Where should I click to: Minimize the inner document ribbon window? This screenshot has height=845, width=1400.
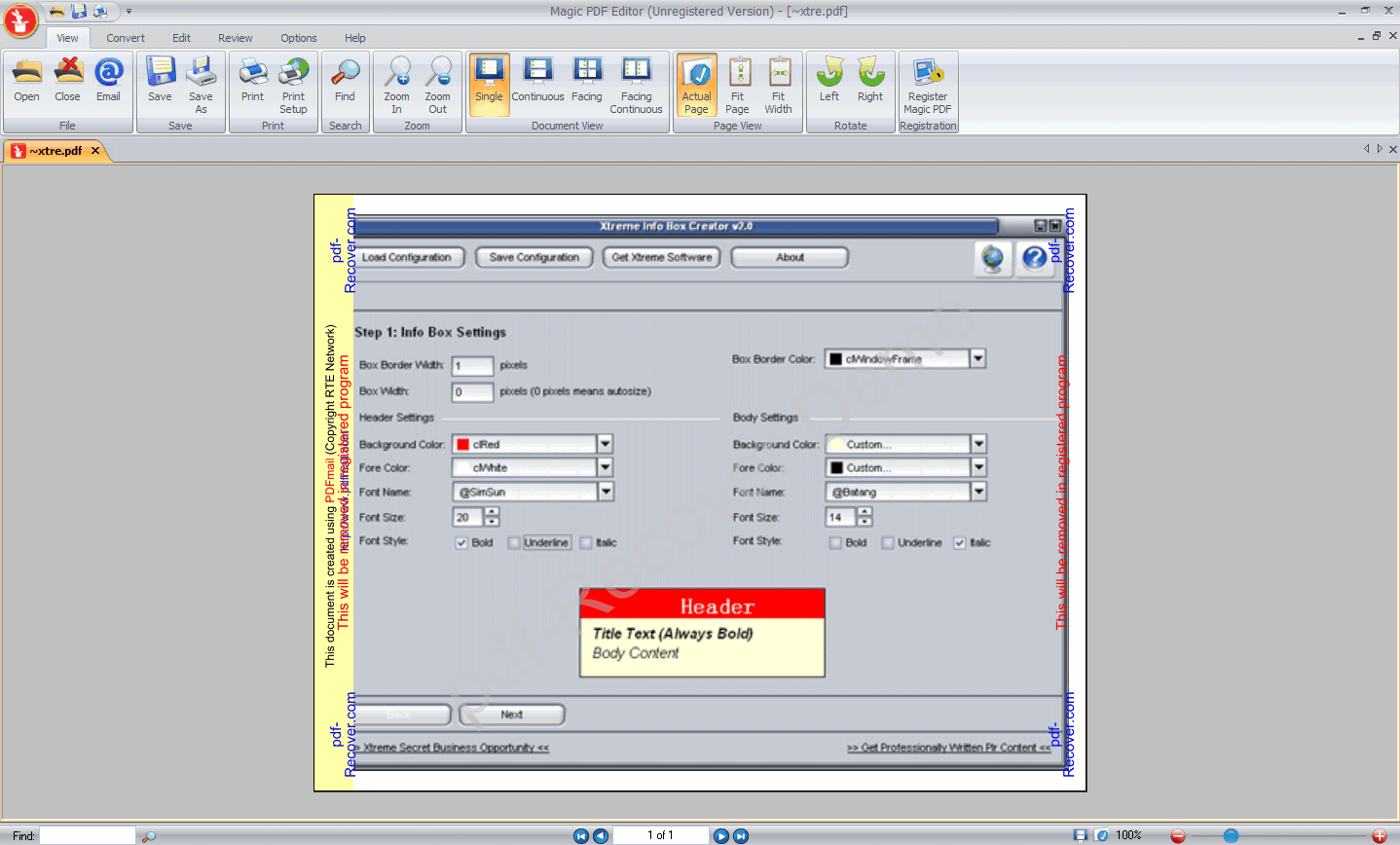(1361, 37)
